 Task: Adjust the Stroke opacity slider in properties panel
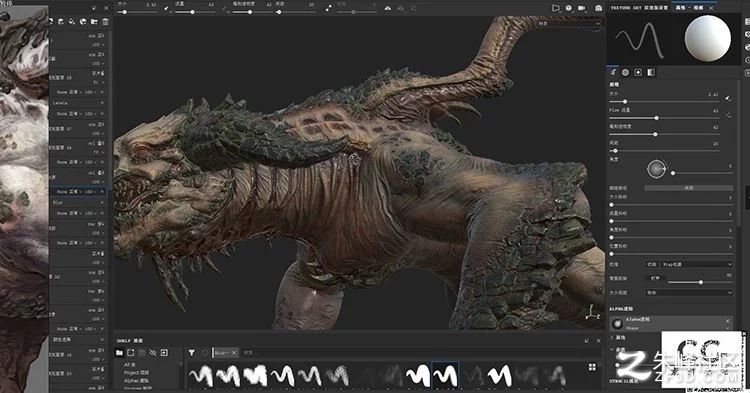click(664, 134)
